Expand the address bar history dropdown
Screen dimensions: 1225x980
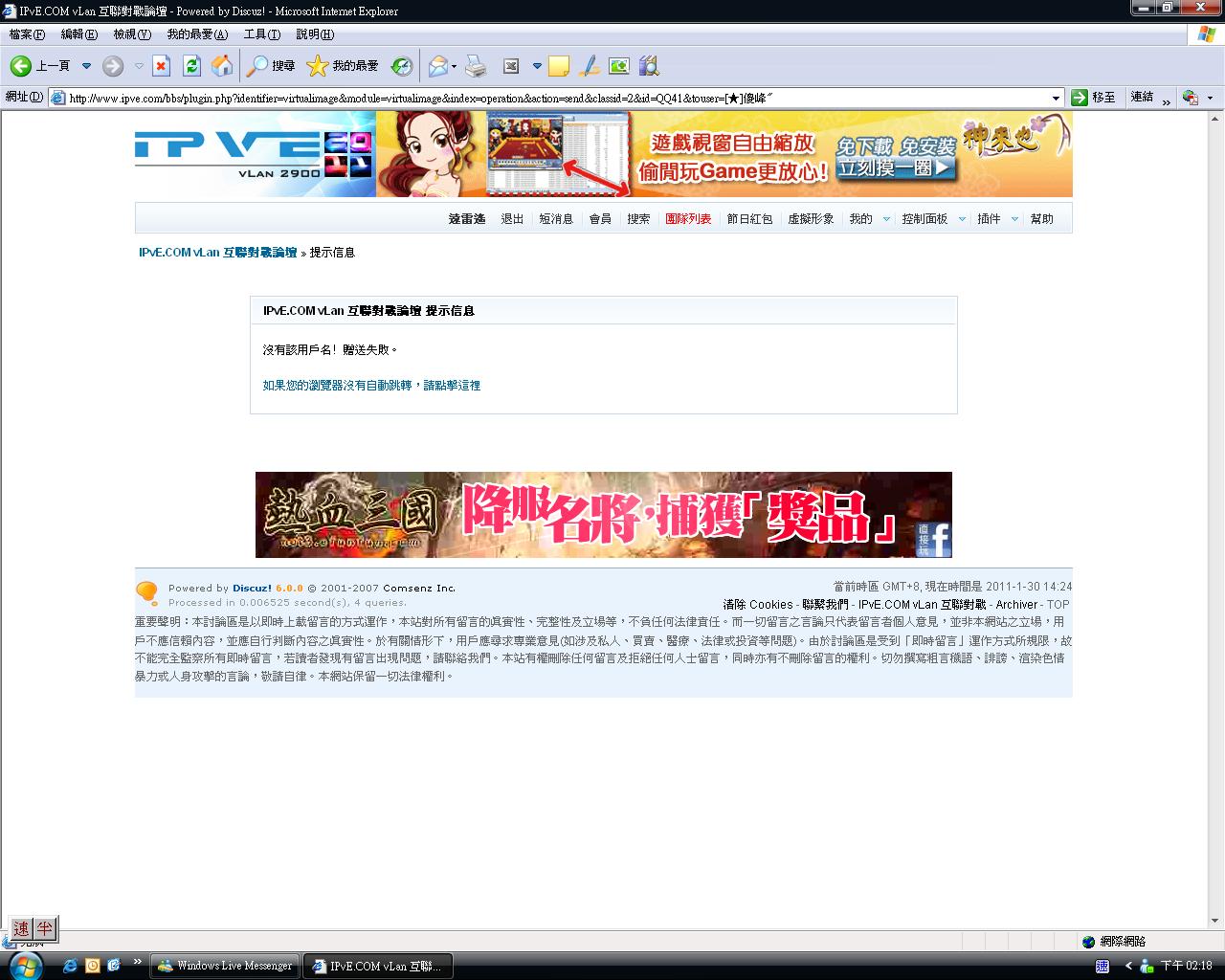(x=1057, y=98)
